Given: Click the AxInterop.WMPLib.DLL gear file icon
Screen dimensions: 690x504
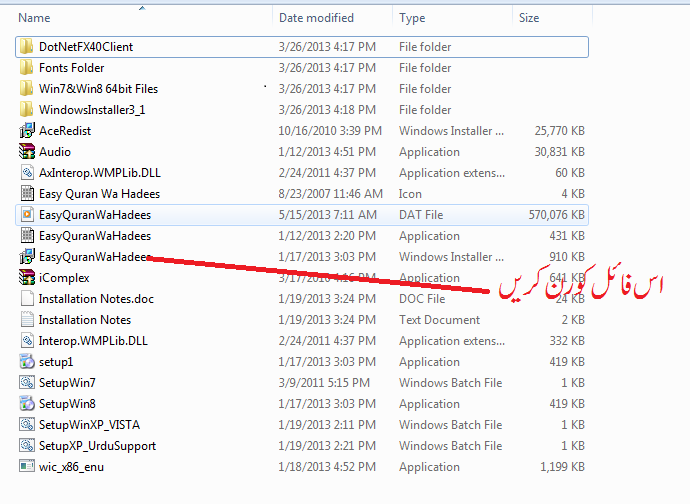Looking at the screenshot, I should 27,173.
